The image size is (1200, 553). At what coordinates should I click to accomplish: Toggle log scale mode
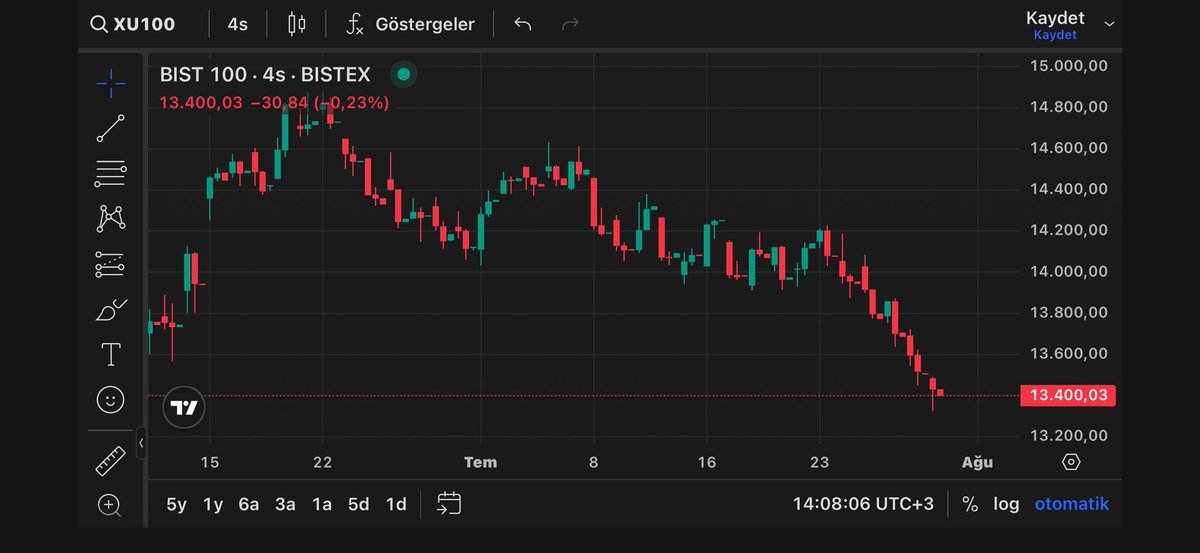click(1006, 505)
